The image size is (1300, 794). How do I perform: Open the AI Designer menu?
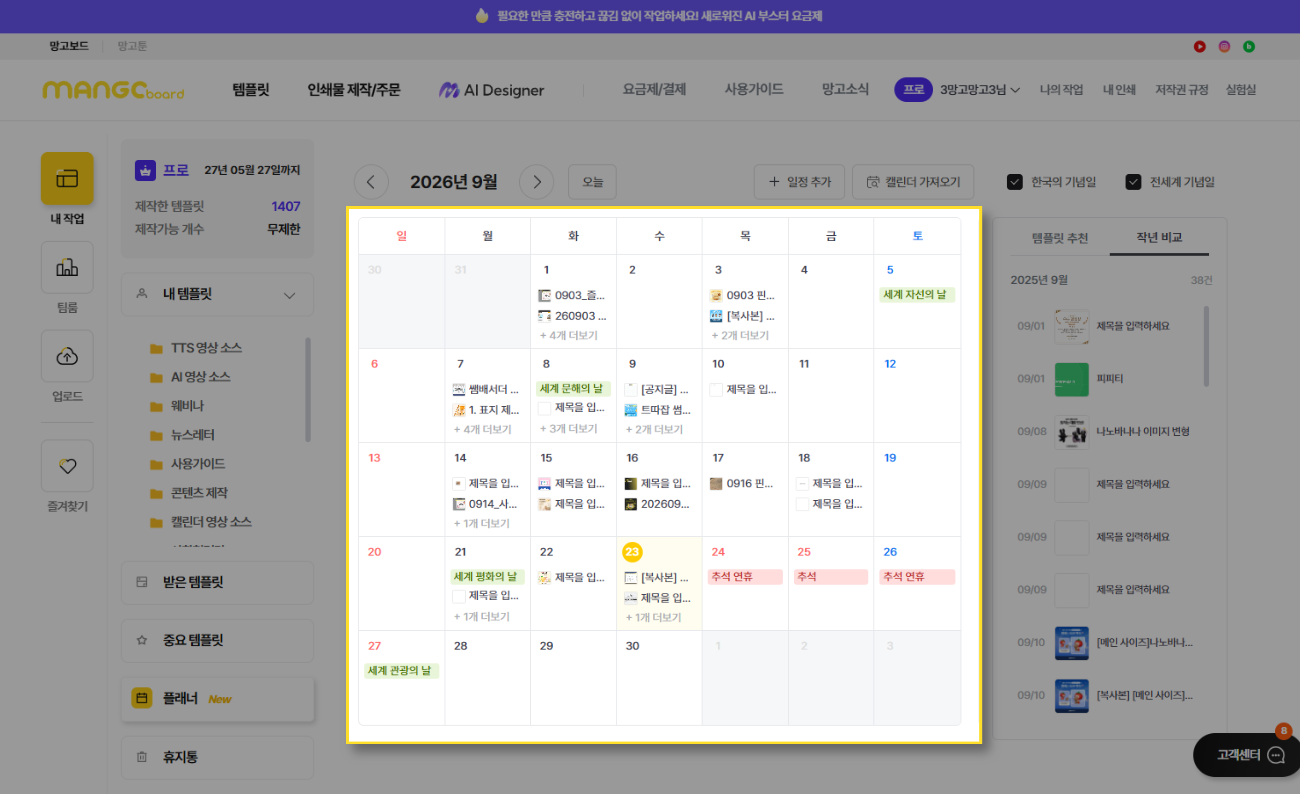click(x=492, y=90)
